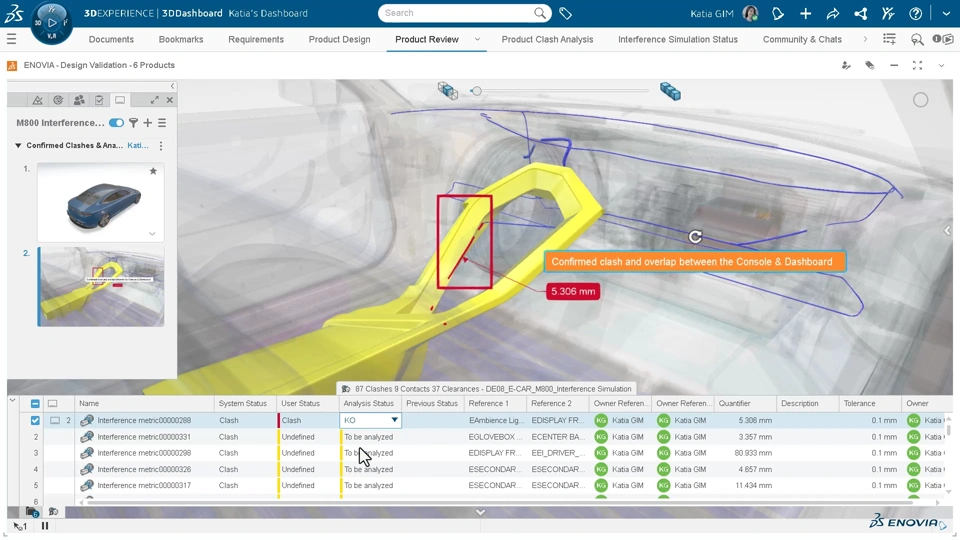This screenshot has height=540, width=960.
Task: Show more dashboard tabs with the right chevron
Action: coord(865,39)
